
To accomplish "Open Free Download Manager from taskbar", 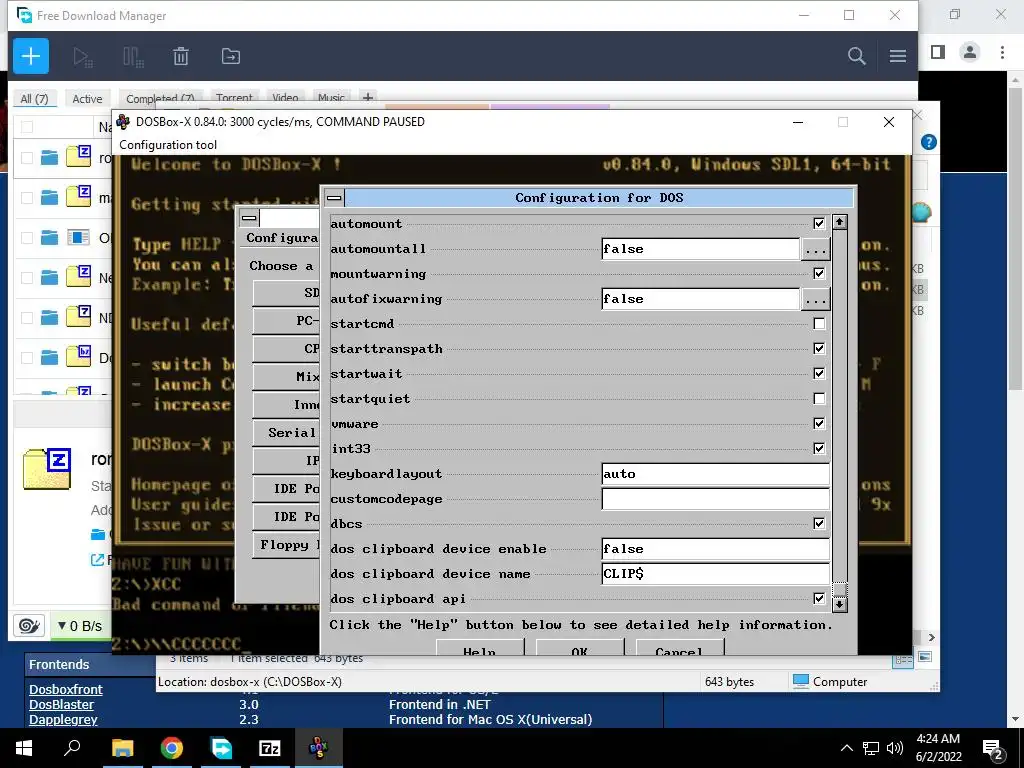I will click(x=221, y=748).
